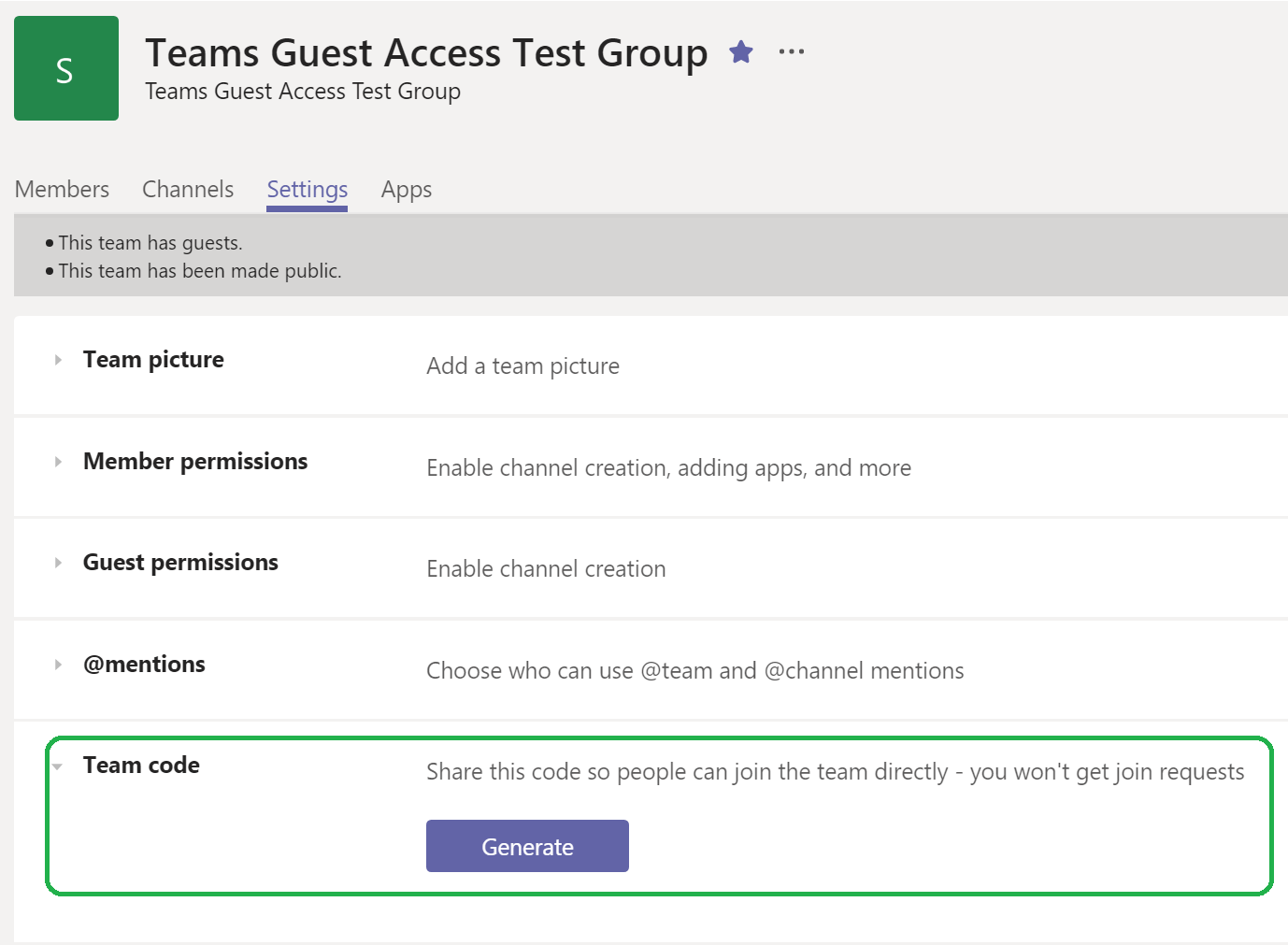Viewport: 1288px width, 945px height.
Task: Click the green team avatar with letter S
Action: click(65, 67)
